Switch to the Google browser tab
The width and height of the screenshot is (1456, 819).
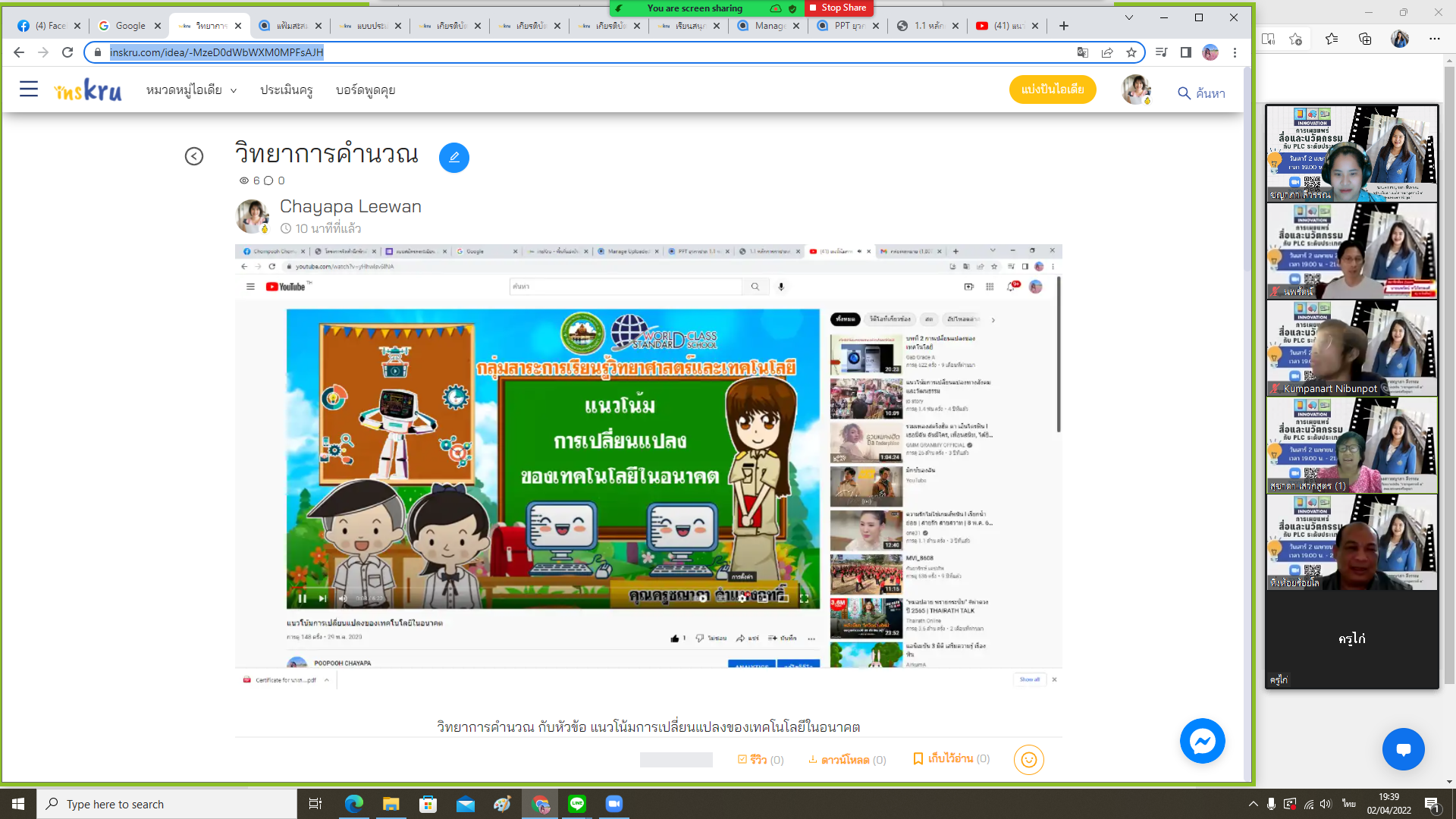127,25
